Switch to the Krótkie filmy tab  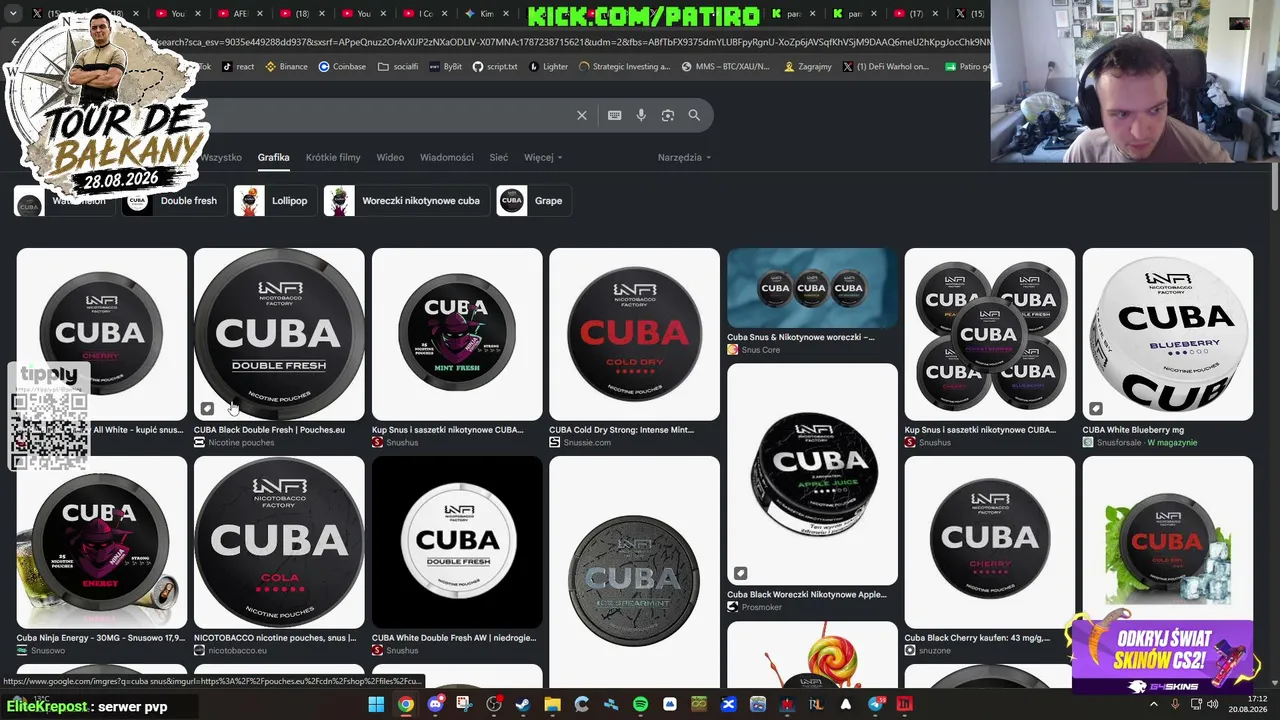333,157
